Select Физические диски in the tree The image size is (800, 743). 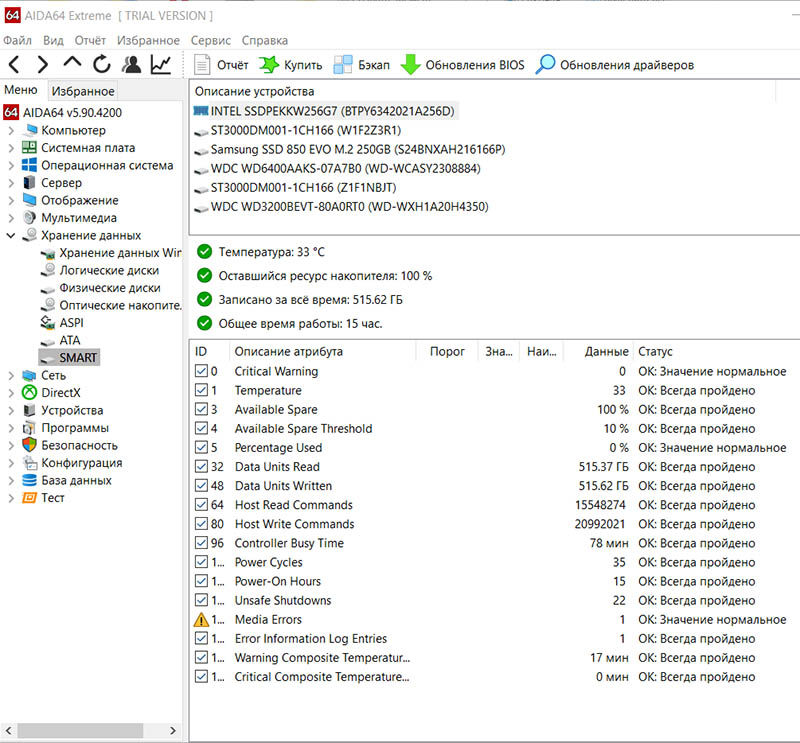point(110,288)
